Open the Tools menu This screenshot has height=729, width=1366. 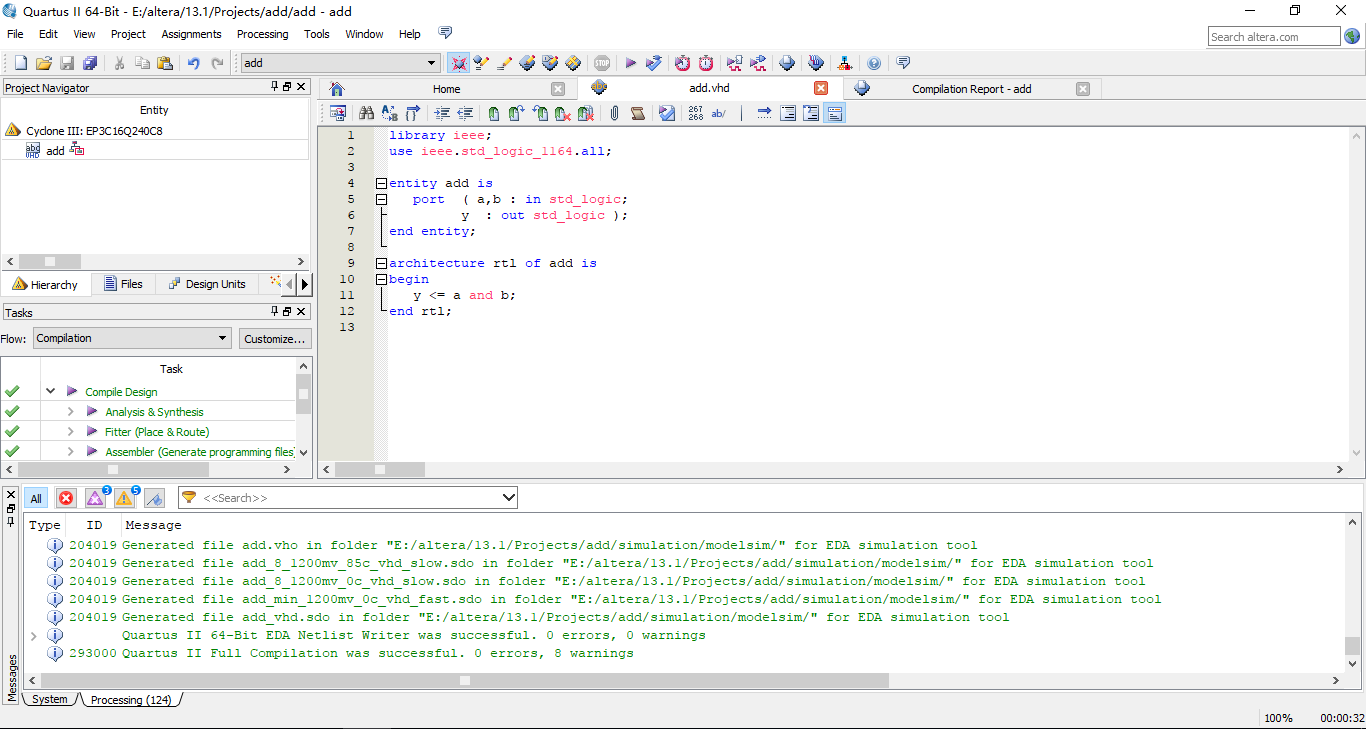point(317,34)
